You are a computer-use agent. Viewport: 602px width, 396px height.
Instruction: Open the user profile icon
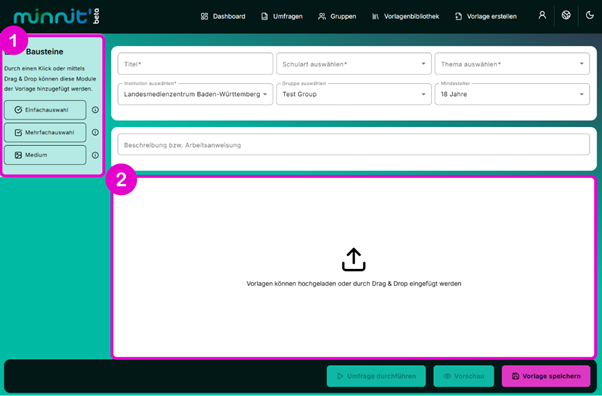pyautogui.click(x=542, y=15)
